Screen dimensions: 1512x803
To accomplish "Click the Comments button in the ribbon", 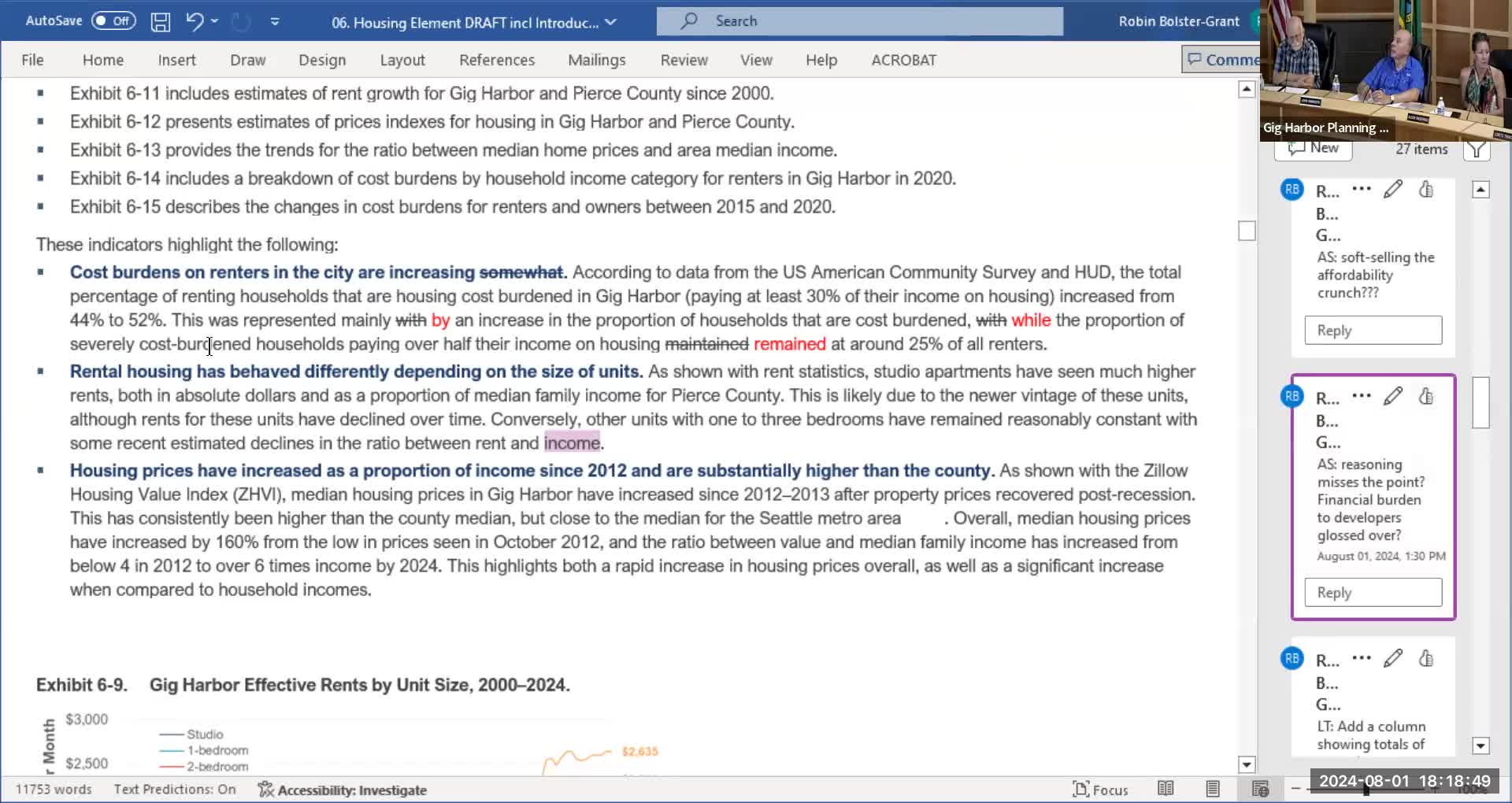I will click(1221, 59).
